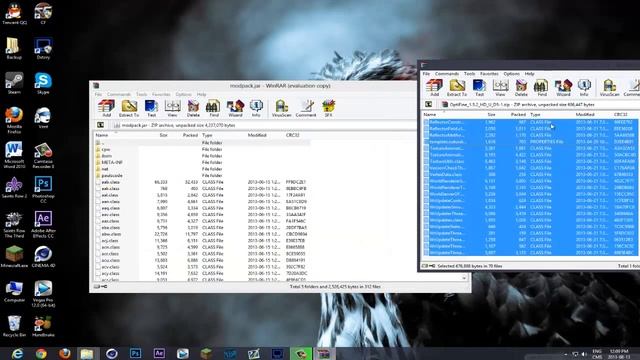Screen dimensions: 640x360
Task: Go up one level in modpack.jar window
Action: (x=100, y=125)
